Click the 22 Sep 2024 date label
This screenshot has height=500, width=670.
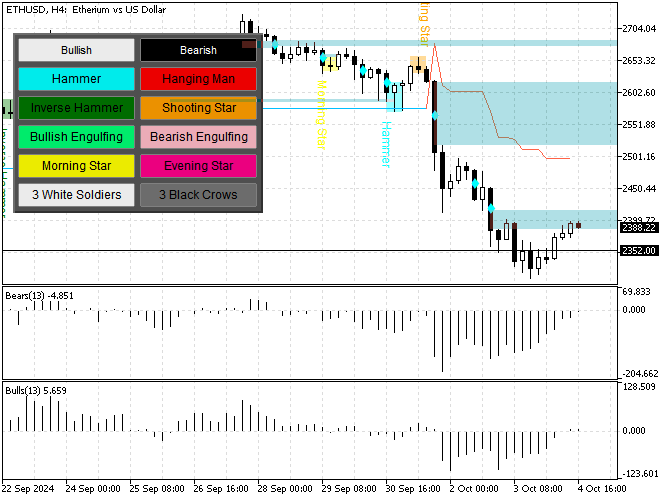[28, 488]
